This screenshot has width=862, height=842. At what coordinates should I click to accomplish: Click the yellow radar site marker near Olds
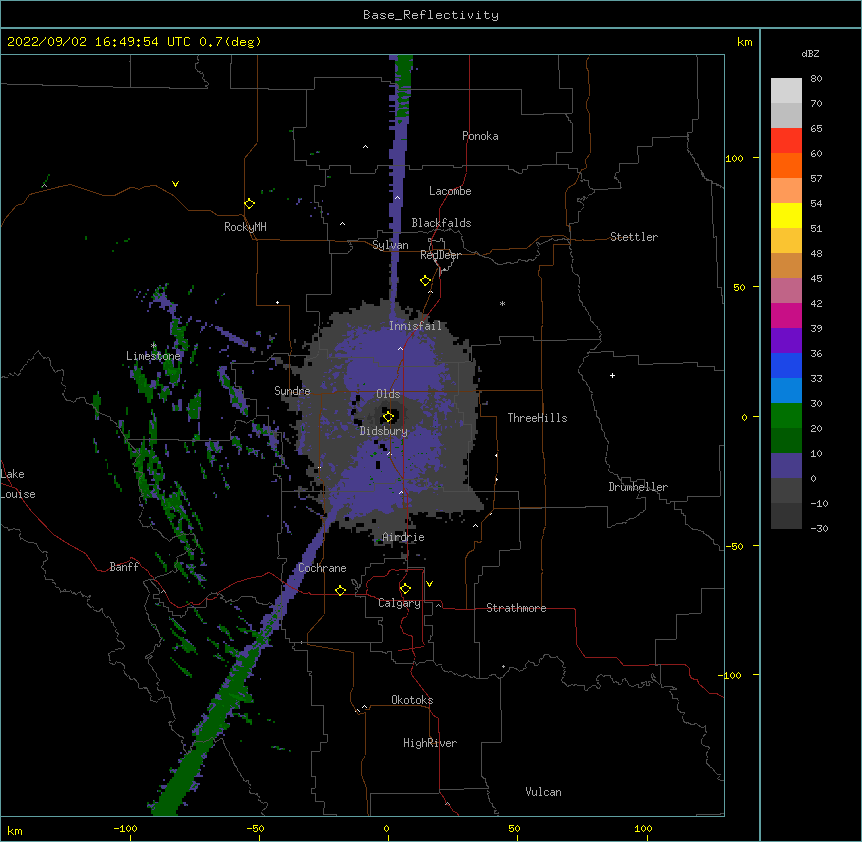pos(388,416)
